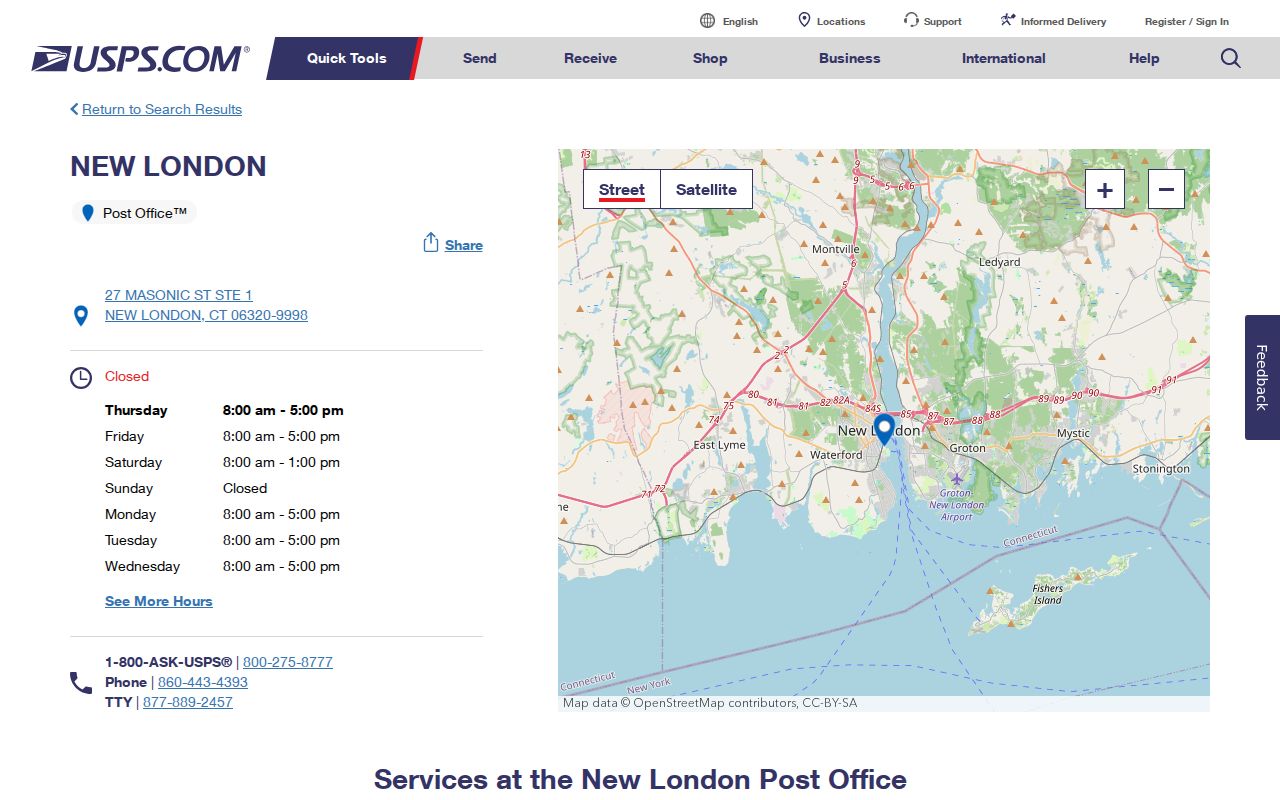The height and width of the screenshot is (800, 1280).
Task: Click the Saturday 8:00 am - 1:00 pm hours
Action: coord(281,462)
